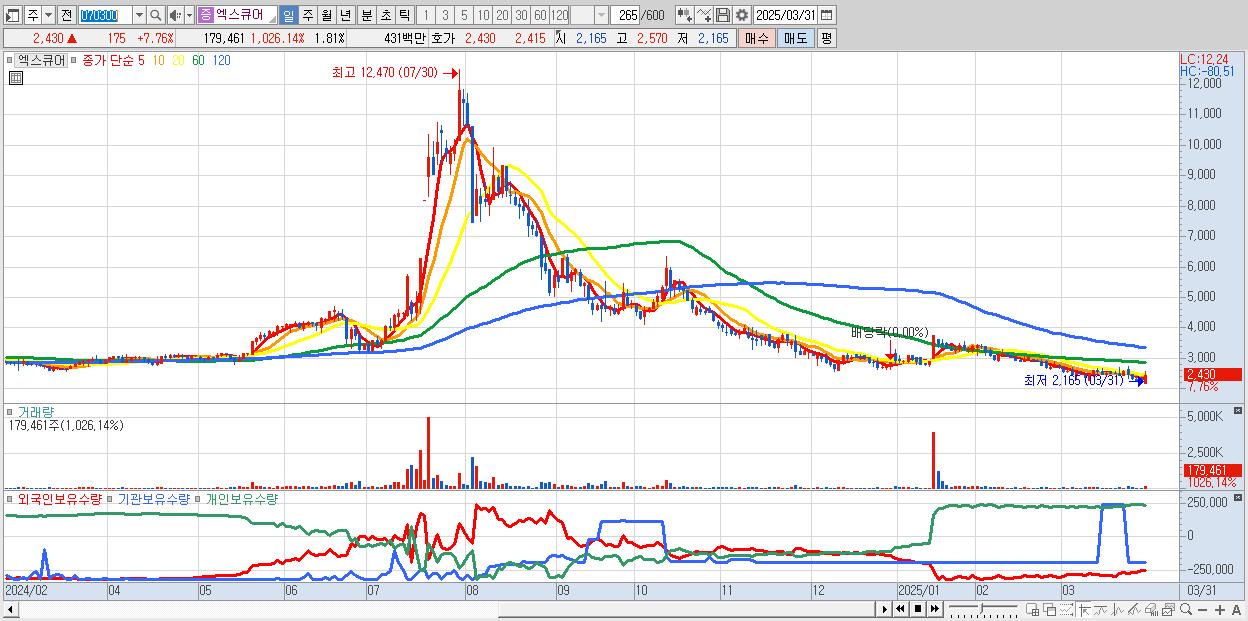
Task: Click the trend line corner-arrow tool icon
Action: pyautogui.click(x=1084, y=610)
